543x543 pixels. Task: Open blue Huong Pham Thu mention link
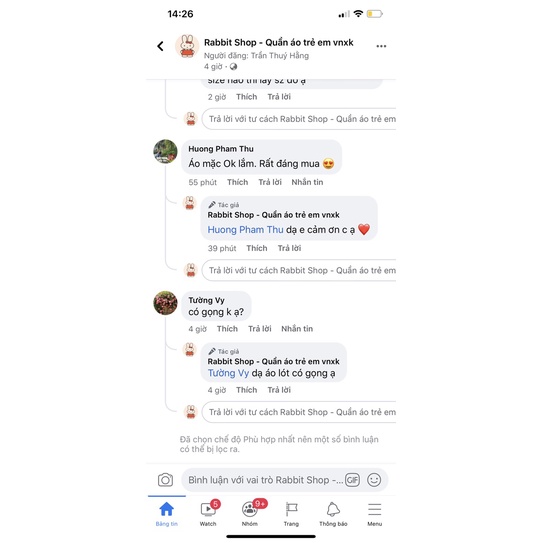pyautogui.click(x=245, y=230)
